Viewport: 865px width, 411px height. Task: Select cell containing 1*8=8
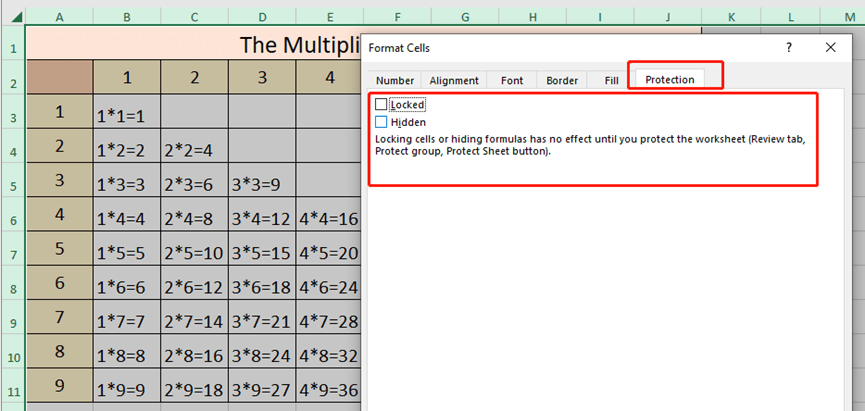pyautogui.click(x=127, y=351)
